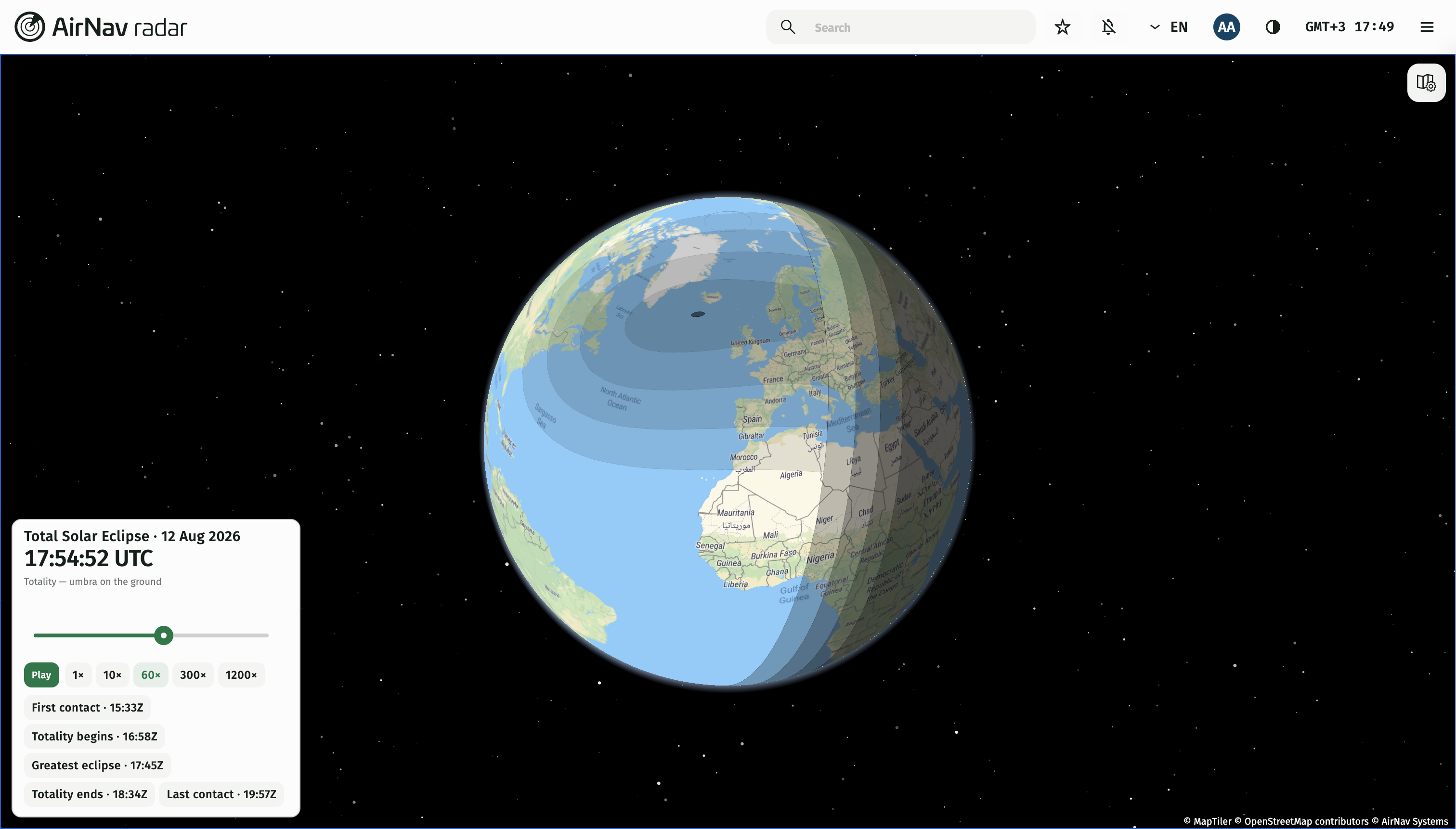
Task: Select 60× playback speed
Action: pyautogui.click(x=151, y=674)
